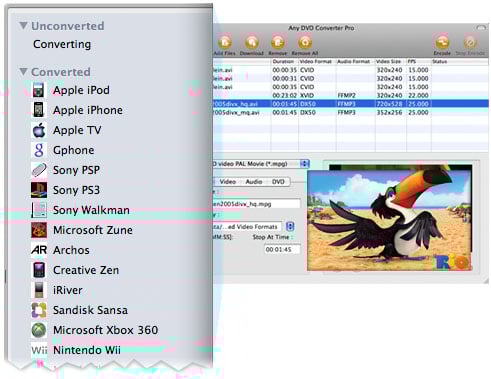Click the Remove toolbar icon
The height and width of the screenshot is (379, 491).
pyautogui.click(x=278, y=42)
